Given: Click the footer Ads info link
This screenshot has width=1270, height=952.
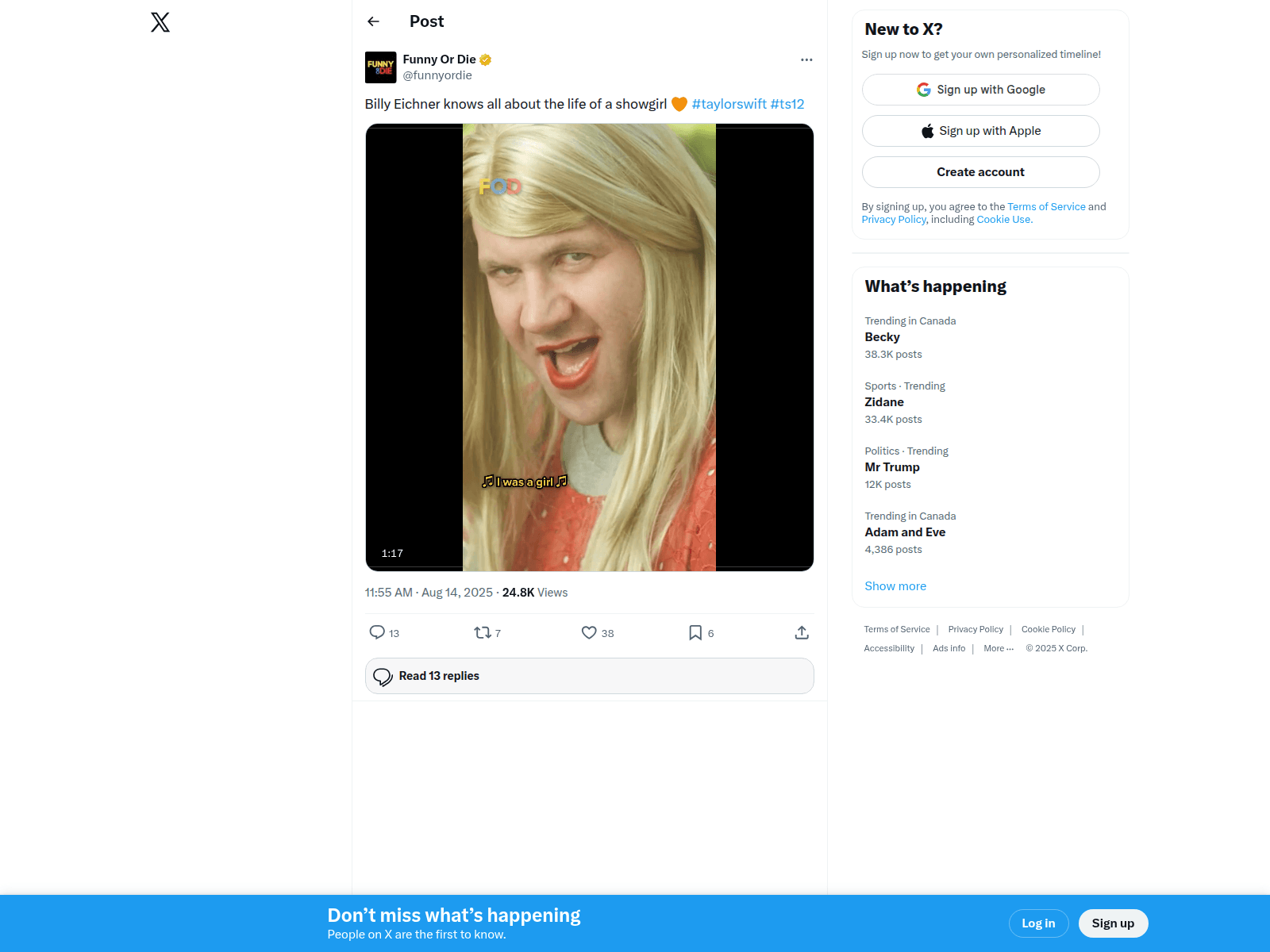Looking at the screenshot, I should coord(949,648).
